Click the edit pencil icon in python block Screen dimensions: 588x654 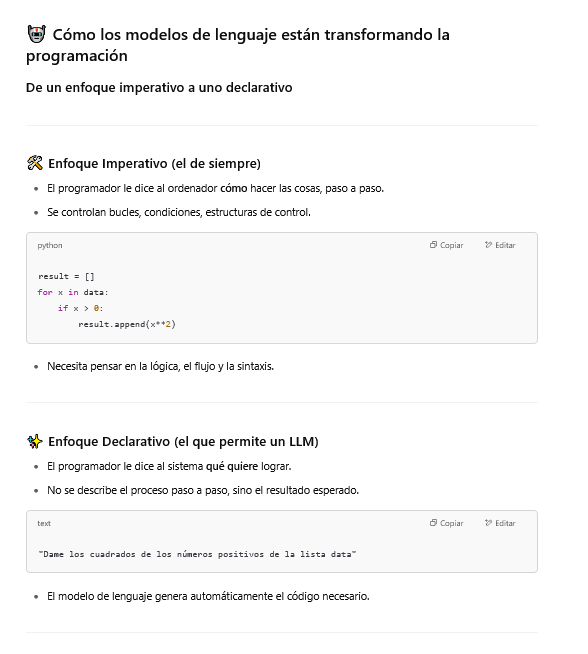[x=488, y=245]
